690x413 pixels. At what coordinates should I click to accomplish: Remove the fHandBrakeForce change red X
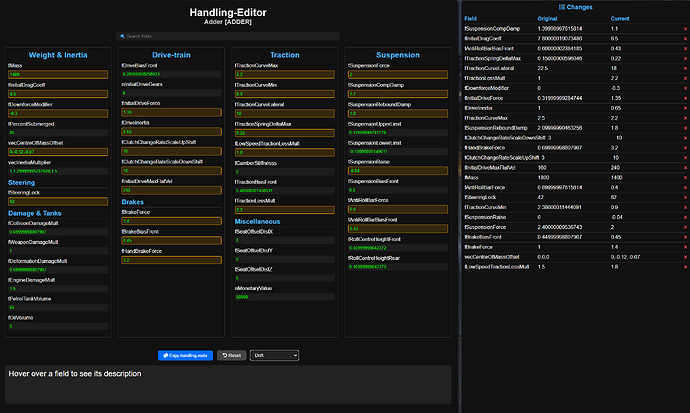pyautogui.click(x=685, y=148)
